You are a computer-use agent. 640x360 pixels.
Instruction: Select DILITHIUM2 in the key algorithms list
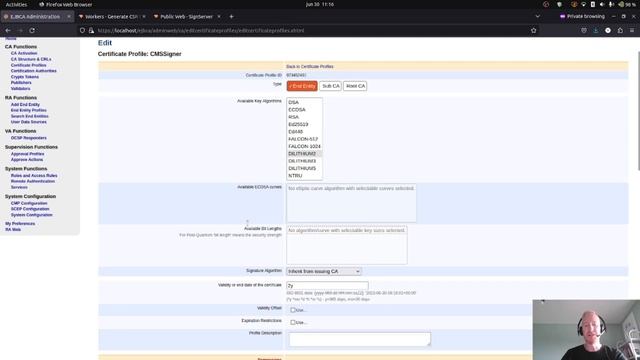pos(304,154)
